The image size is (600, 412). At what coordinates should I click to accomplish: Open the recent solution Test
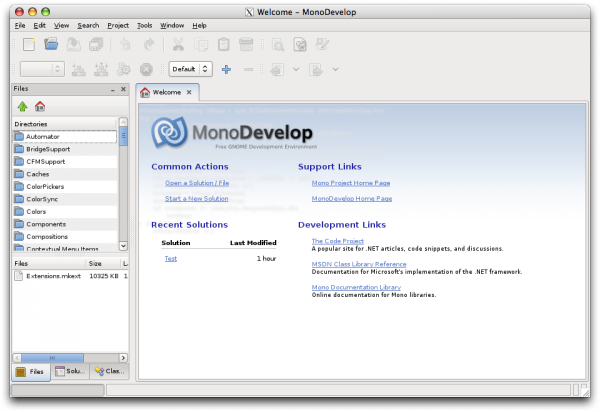(x=171, y=259)
